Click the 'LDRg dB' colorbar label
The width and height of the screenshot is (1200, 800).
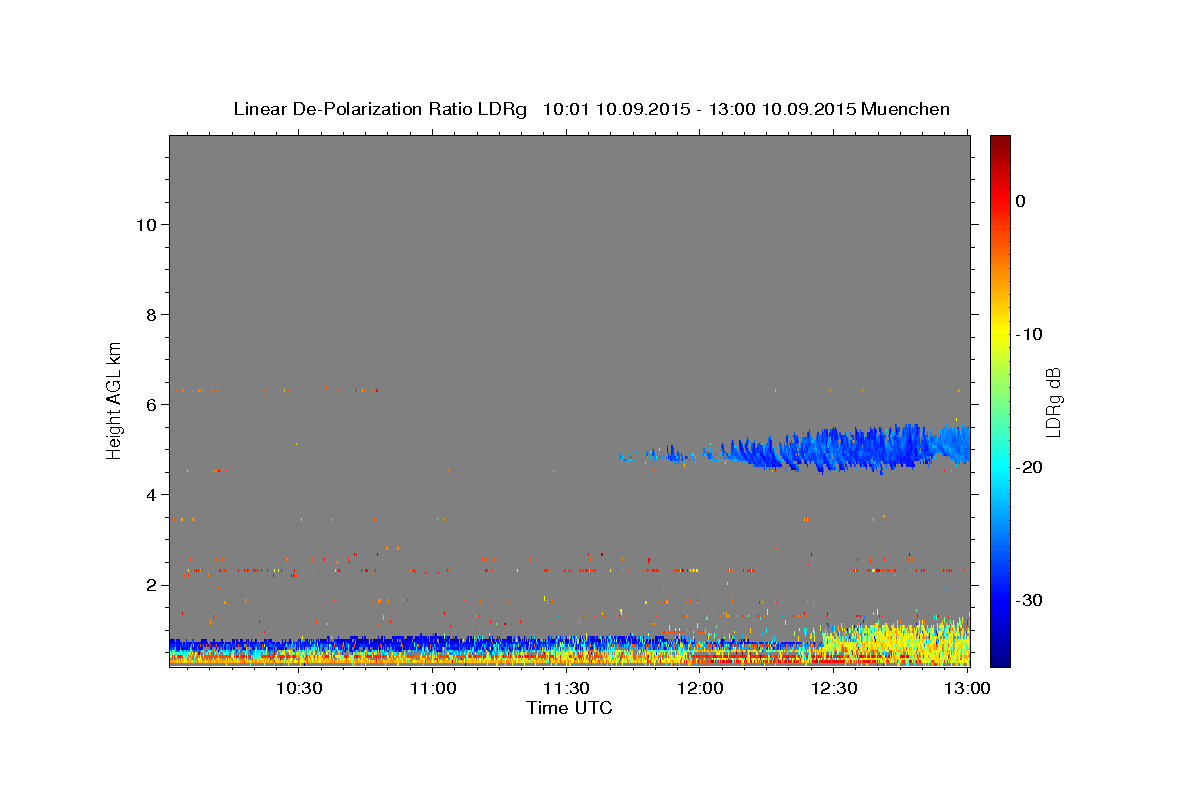1052,402
